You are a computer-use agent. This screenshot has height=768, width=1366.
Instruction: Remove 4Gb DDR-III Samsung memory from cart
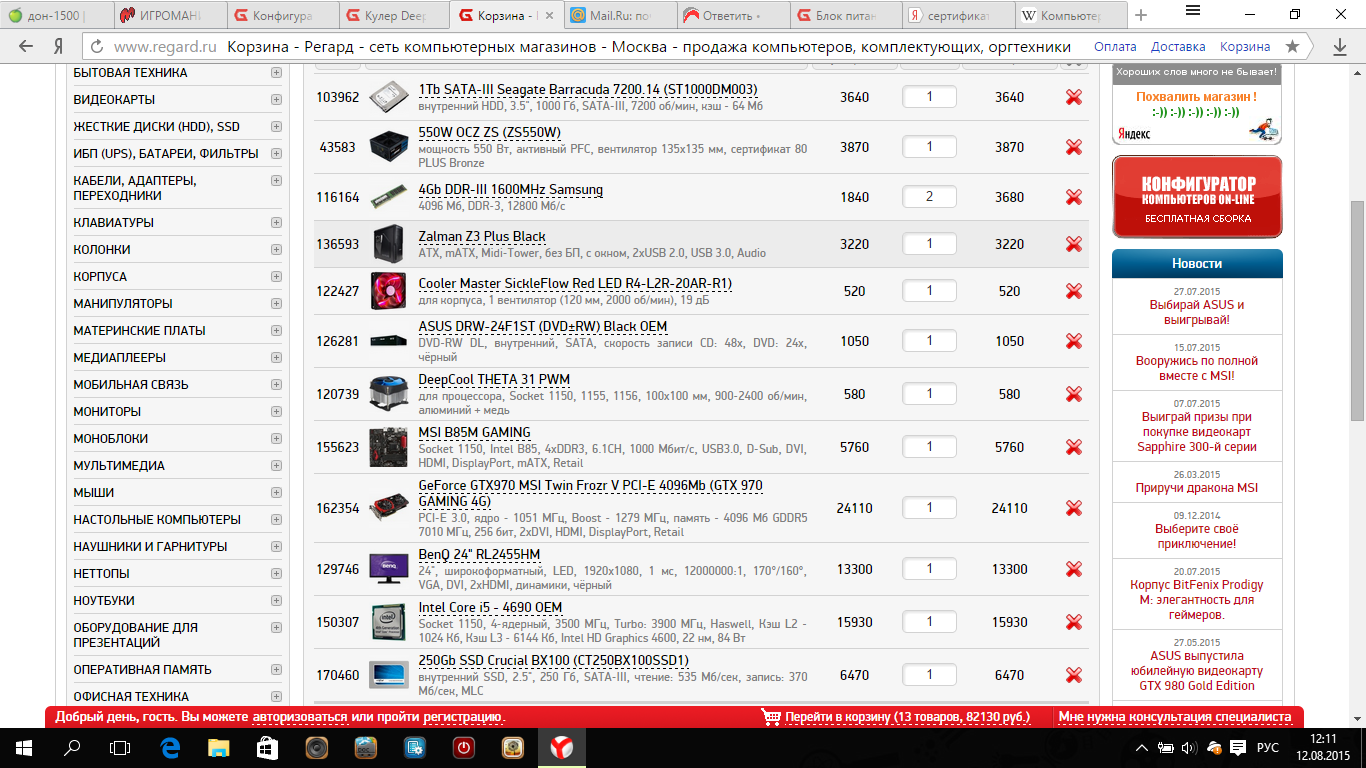point(1074,197)
